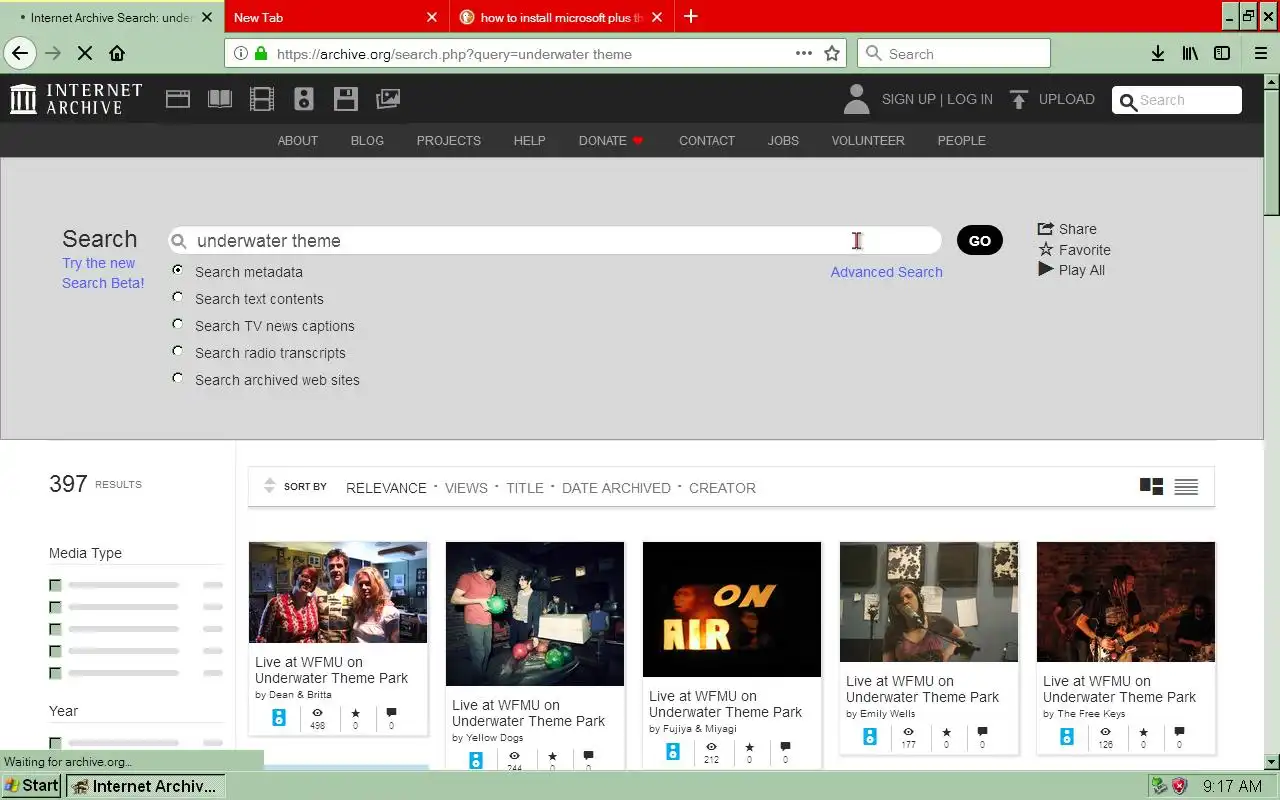Sort results by DATE ARCHIVED
The width and height of the screenshot is (1280, 800).
click(x=616, y=488)
